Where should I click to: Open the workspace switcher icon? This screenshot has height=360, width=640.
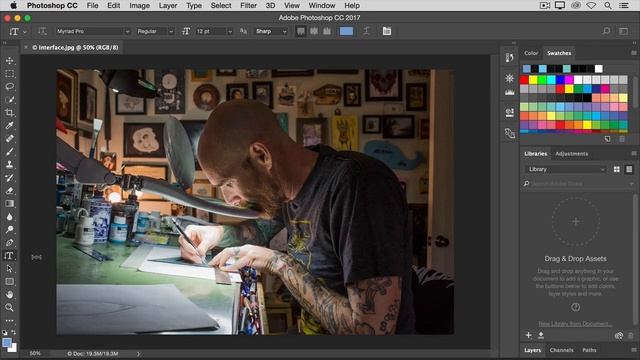[x=623, y=31]
